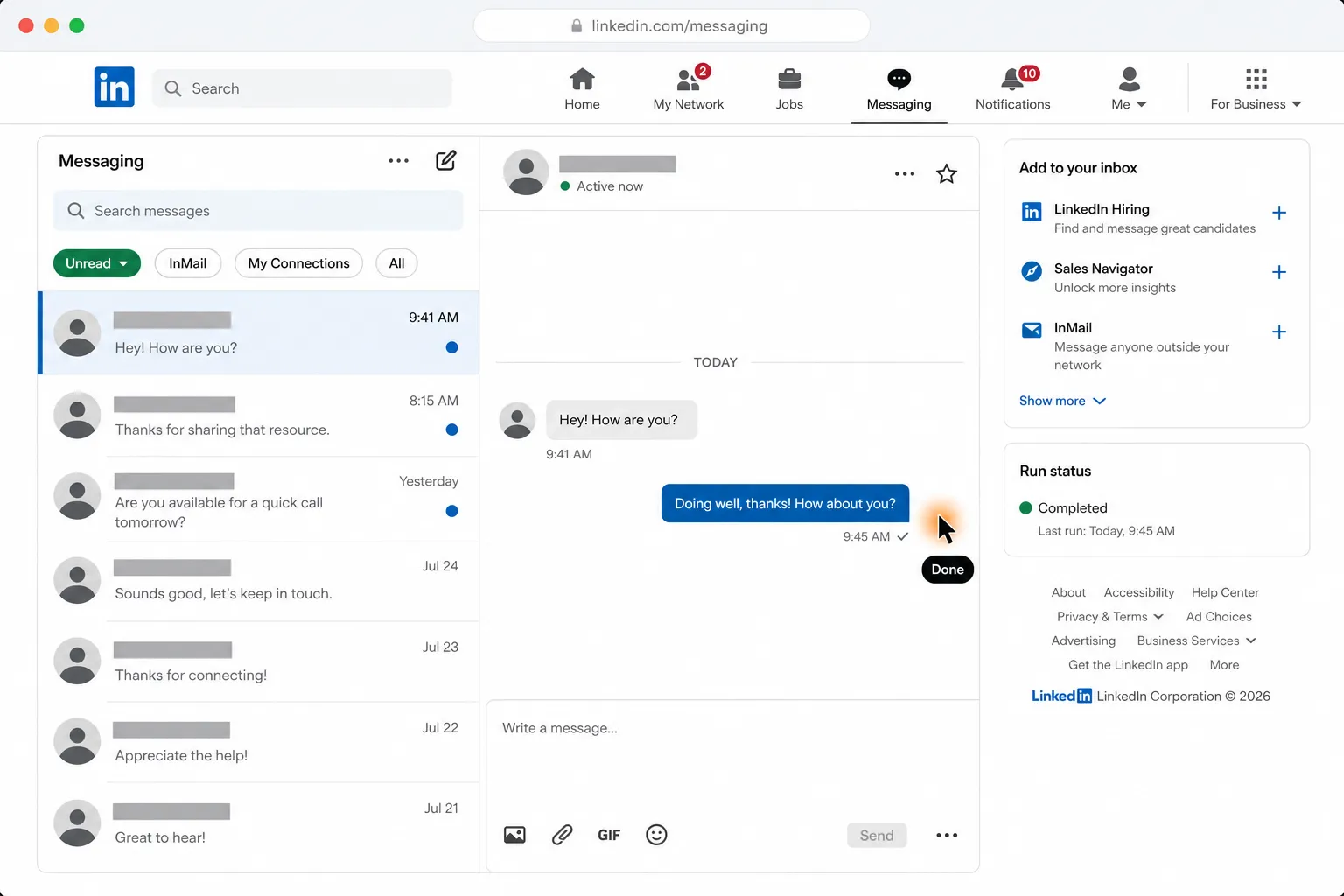Open the 'Sounds good, let's keep in touch.' conversation
This screenshot has height=896, width=1344.
259,582
